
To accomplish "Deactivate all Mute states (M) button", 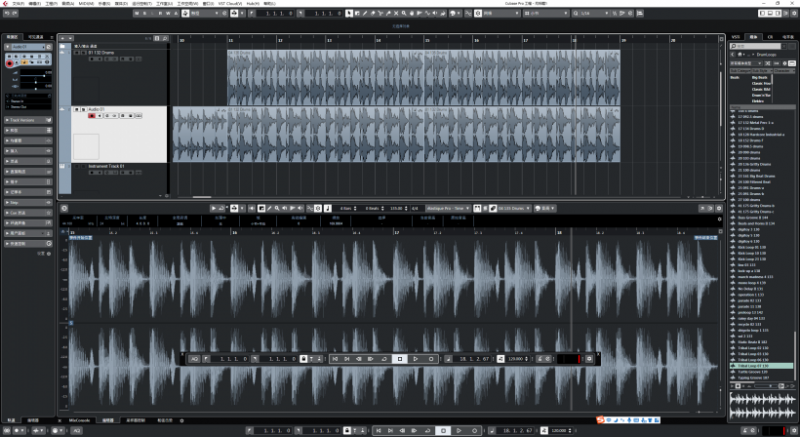I will click(x=137, y=13).
